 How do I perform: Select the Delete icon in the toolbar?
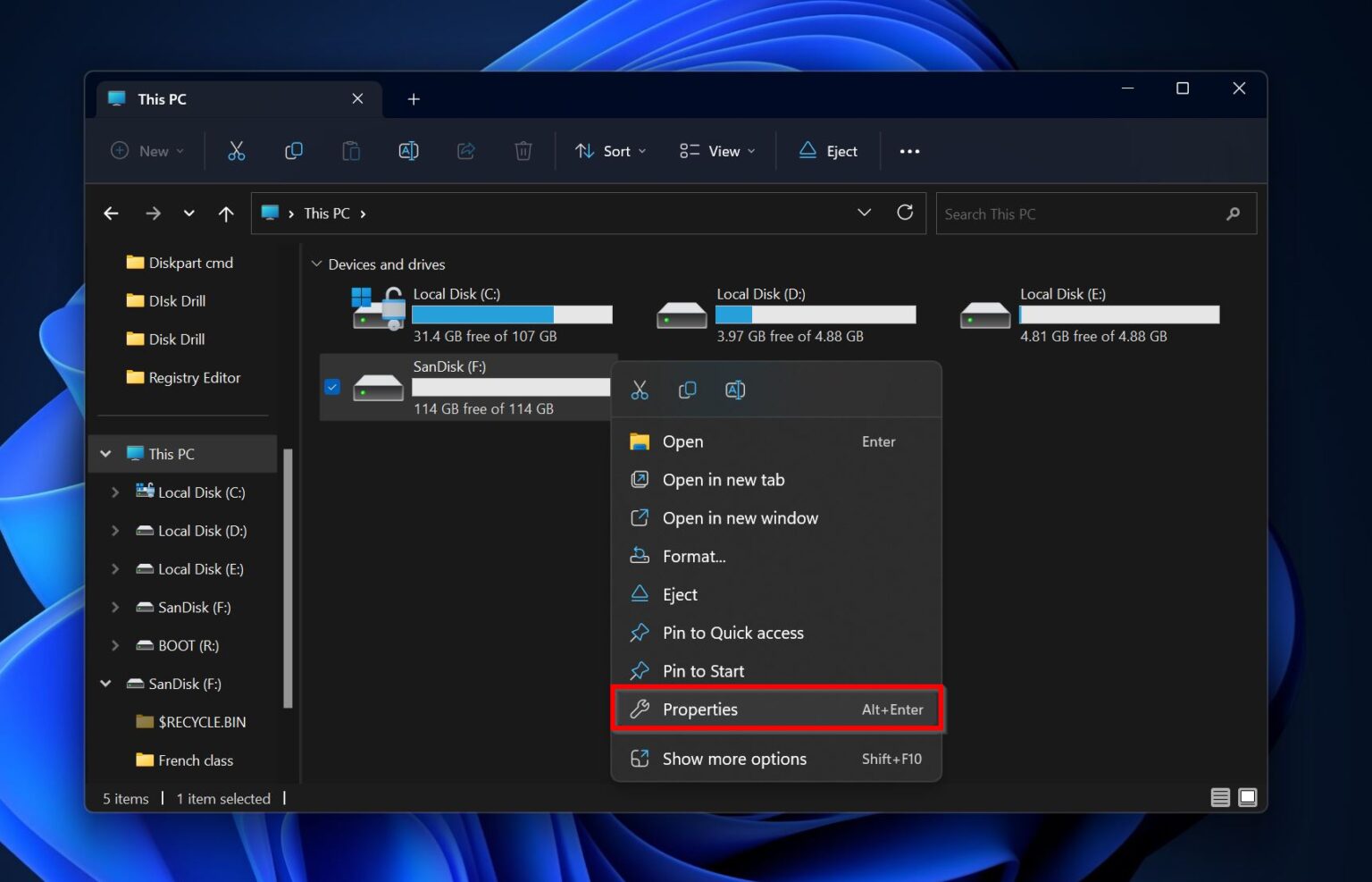tap(523, 150)
